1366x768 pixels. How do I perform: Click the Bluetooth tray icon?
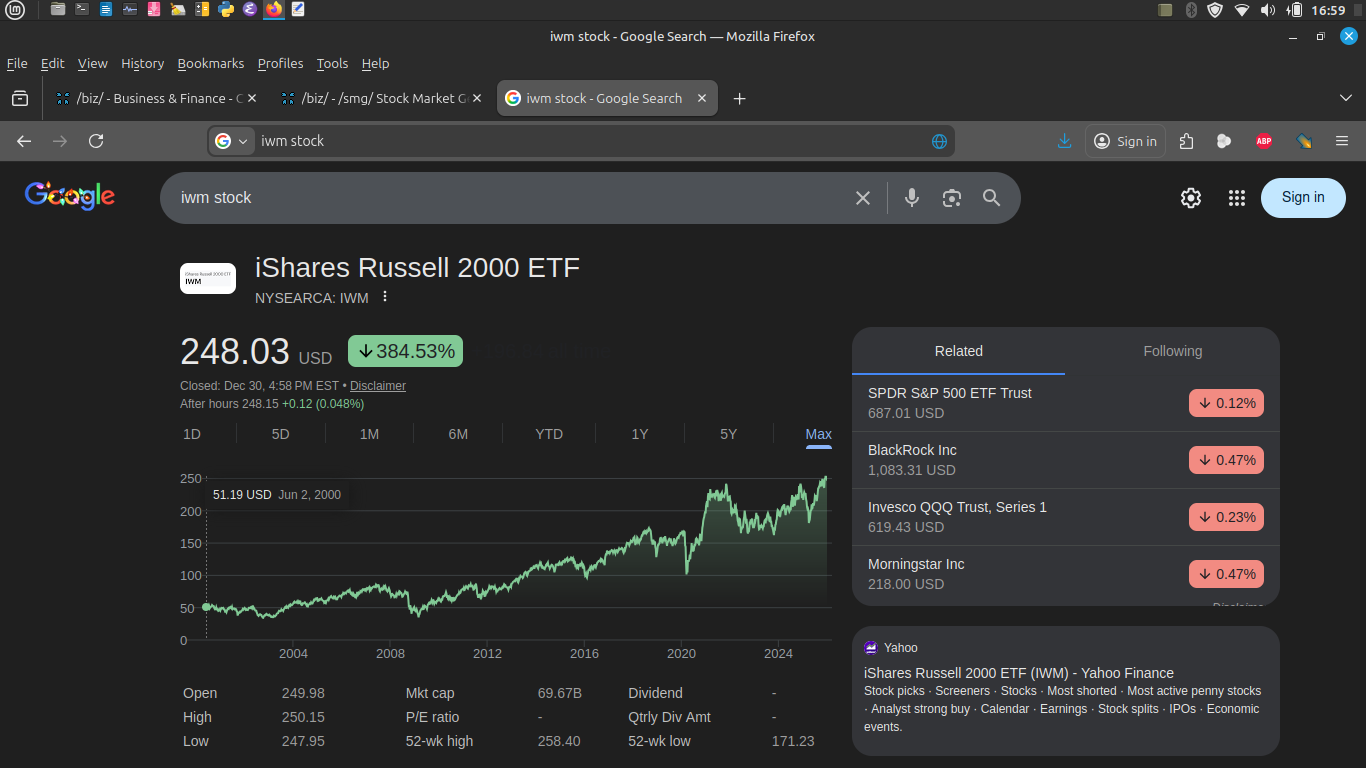(x=1191, y=10)
